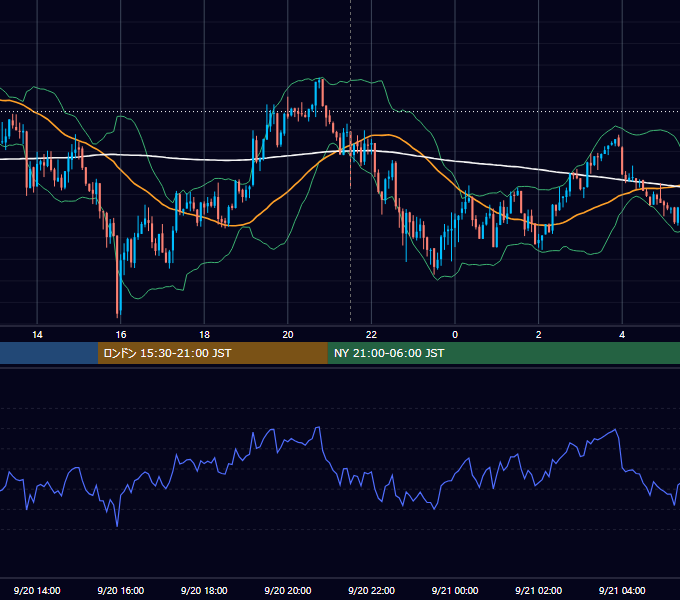Click the 9/20 16:00 label on indicator axis
Viewport: 680px width, 600px height.
coord(121,590)
